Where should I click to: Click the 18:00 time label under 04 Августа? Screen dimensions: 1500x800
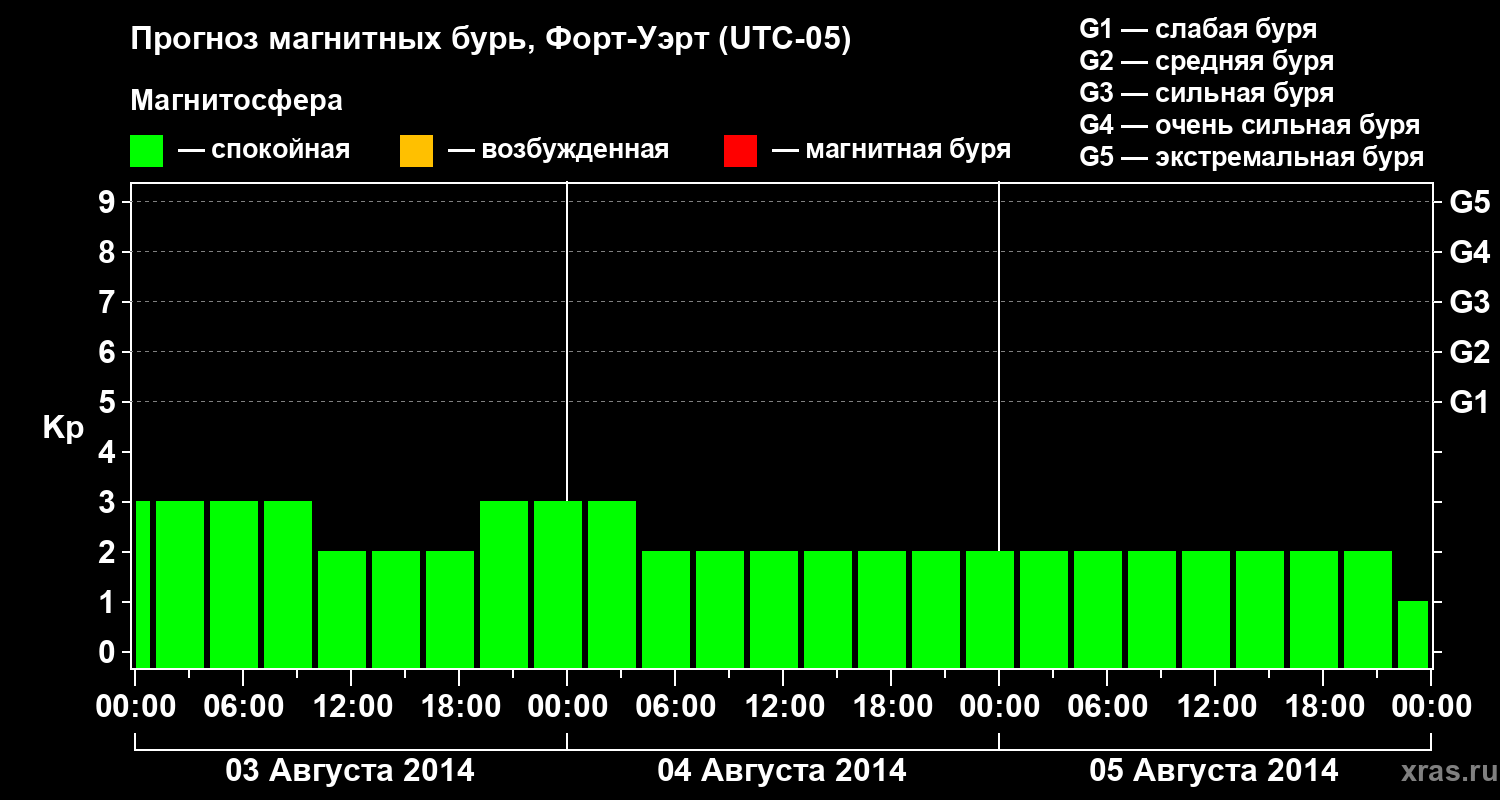coord(891,707)
